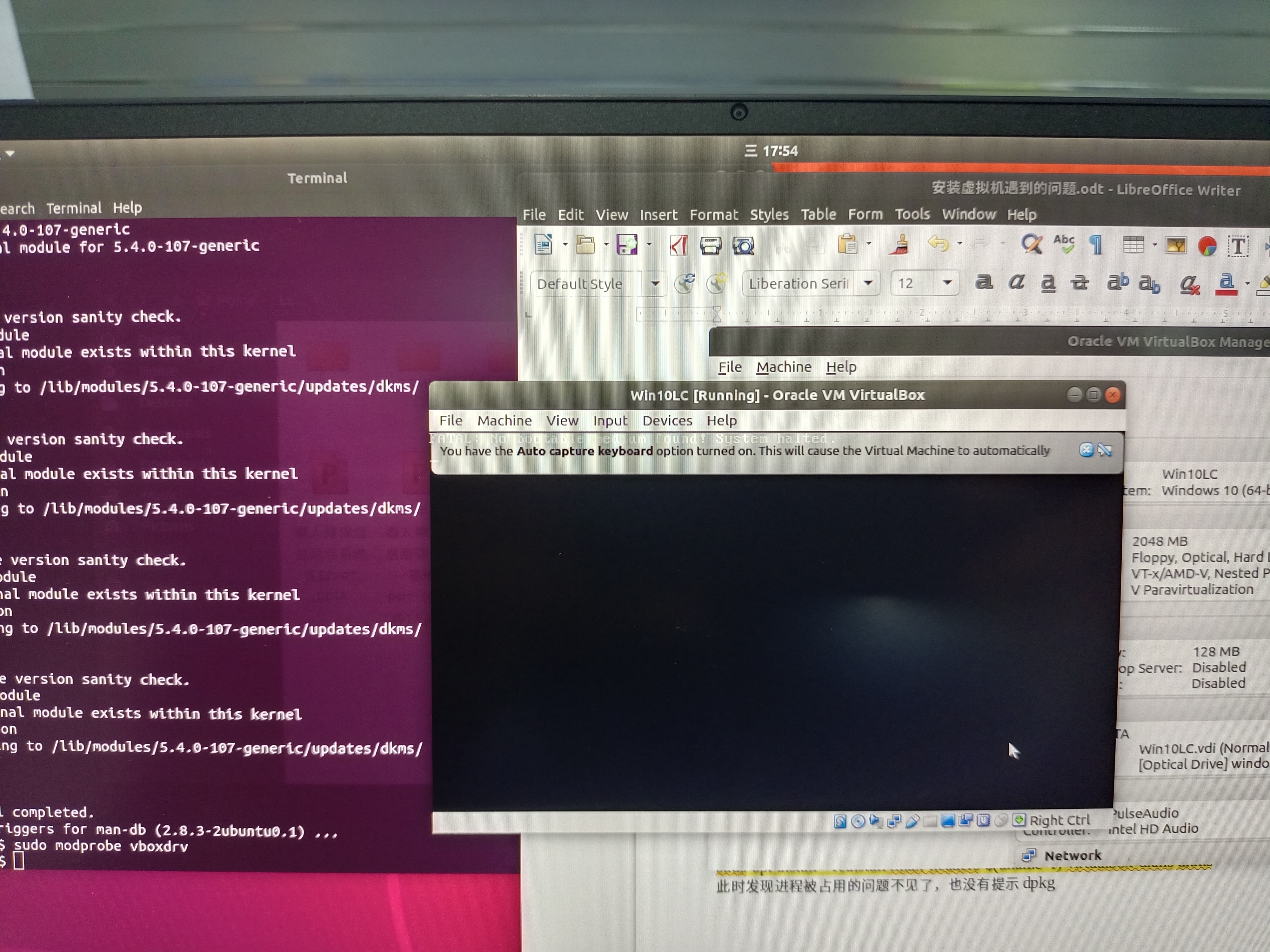Open the Liberation Serif font dropdown arrow
Image resolution: width=1270 pixels, height=952 pixels.
[868, 283]
